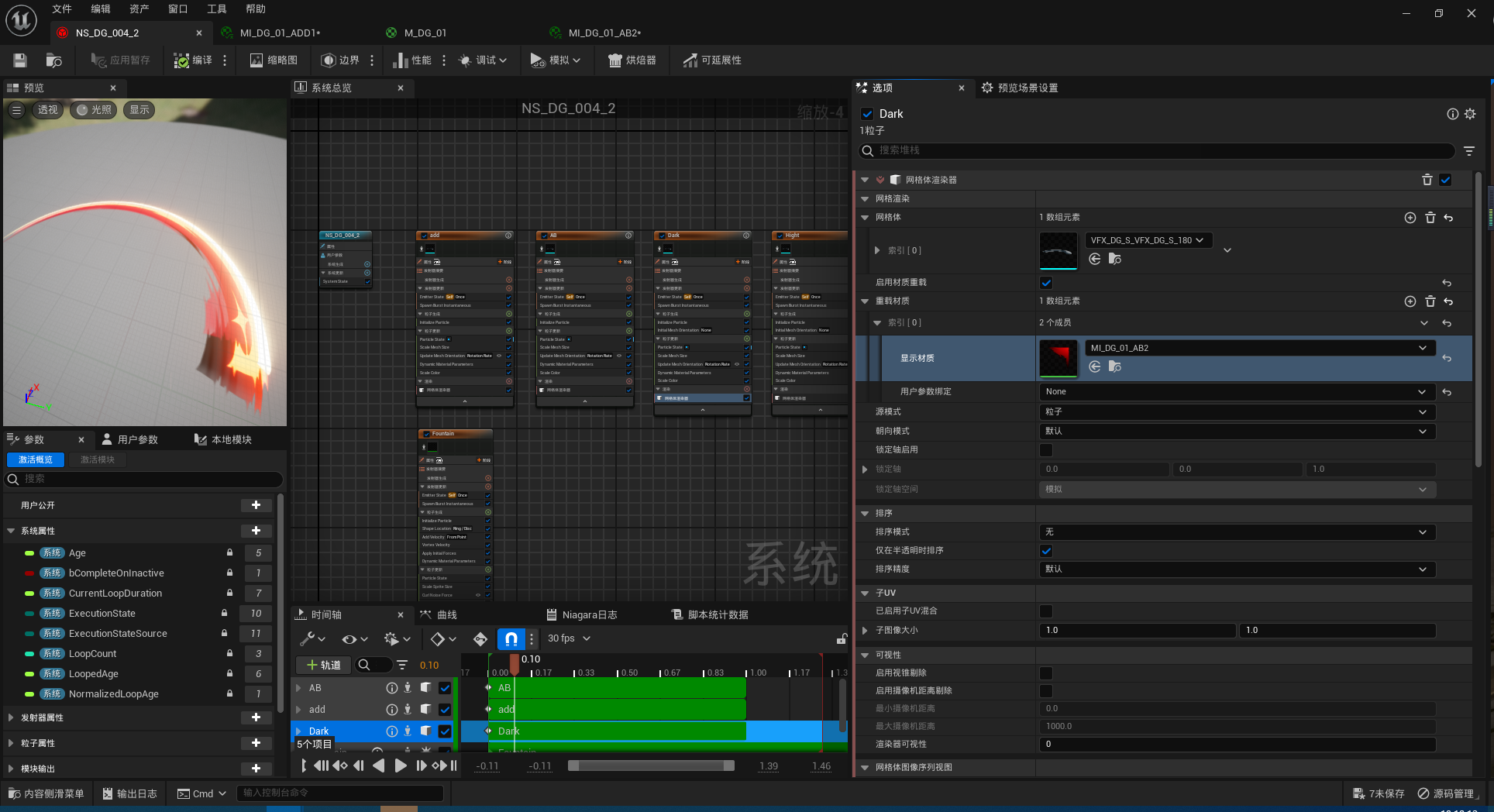This screenshot has width=1494, height=812.
Task: Disable the 启用材质重载 checkbox
Action: pyautogui.click(x=1046, y=283)
